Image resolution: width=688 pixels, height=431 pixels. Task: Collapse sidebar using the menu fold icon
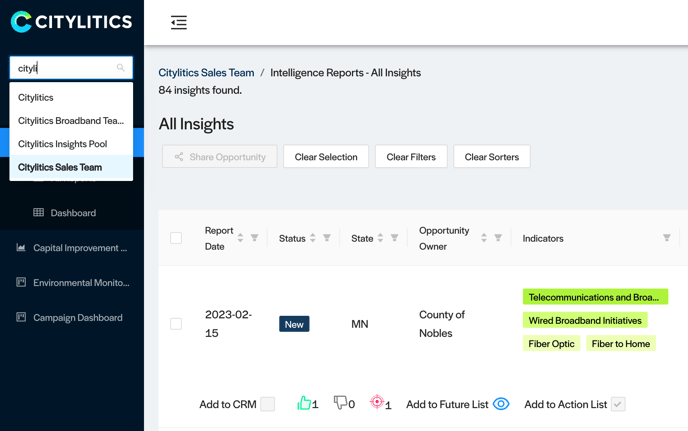(x=179, y=22)
